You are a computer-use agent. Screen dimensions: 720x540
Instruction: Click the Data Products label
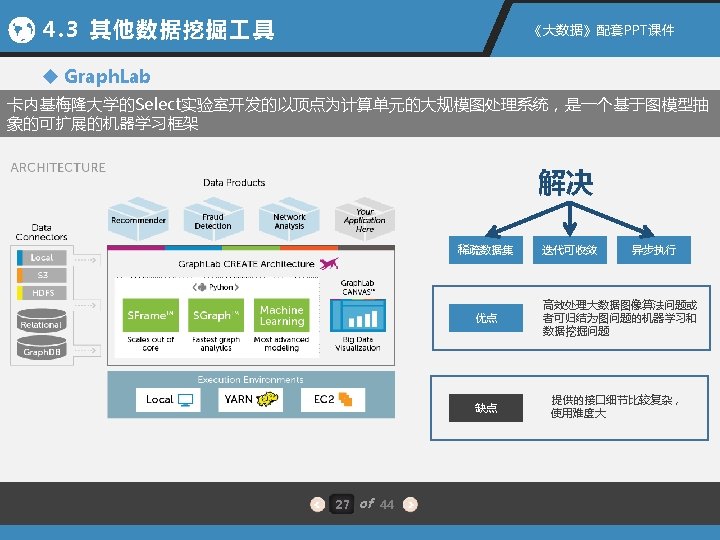(234, 183)
